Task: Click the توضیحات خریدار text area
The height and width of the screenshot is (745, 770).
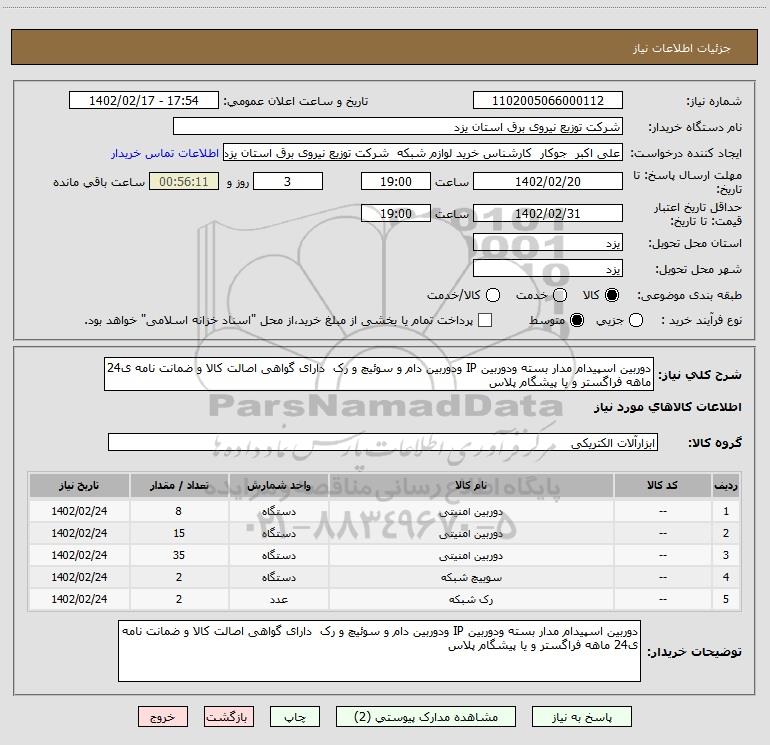Action: pos(379,651)
